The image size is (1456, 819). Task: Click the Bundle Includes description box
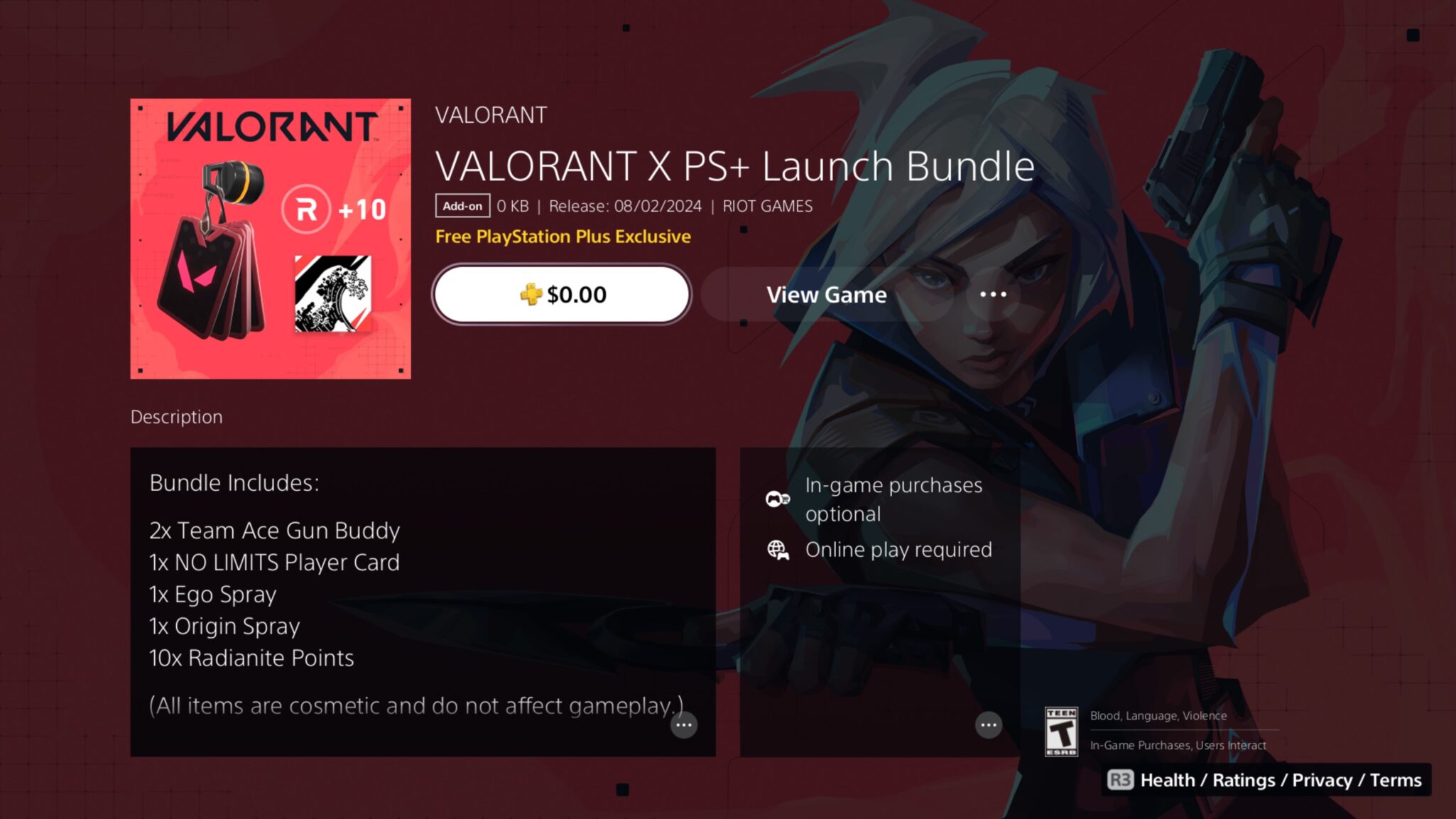point(423,602)
